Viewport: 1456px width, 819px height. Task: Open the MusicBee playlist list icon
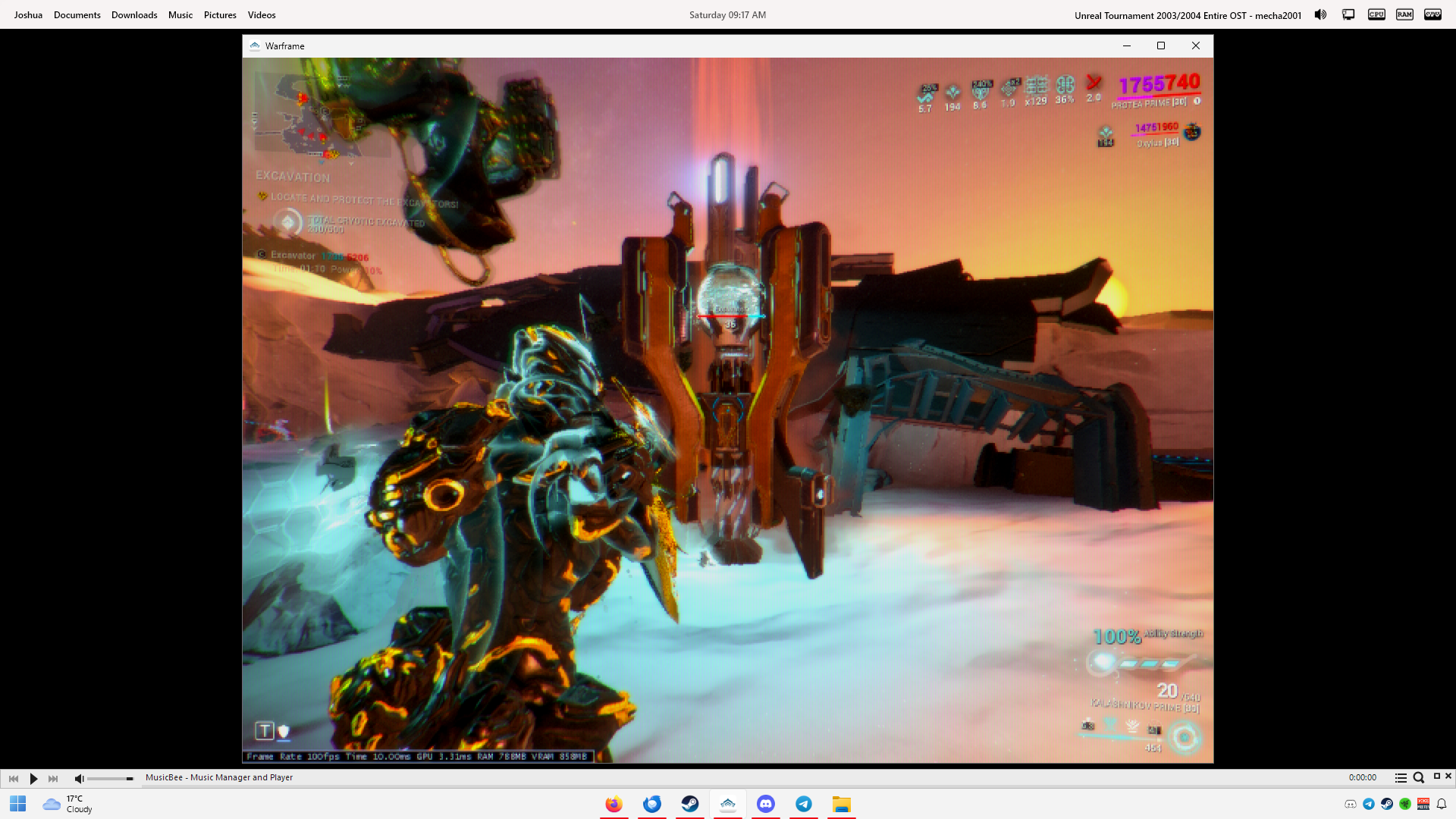coord(1401,777)
